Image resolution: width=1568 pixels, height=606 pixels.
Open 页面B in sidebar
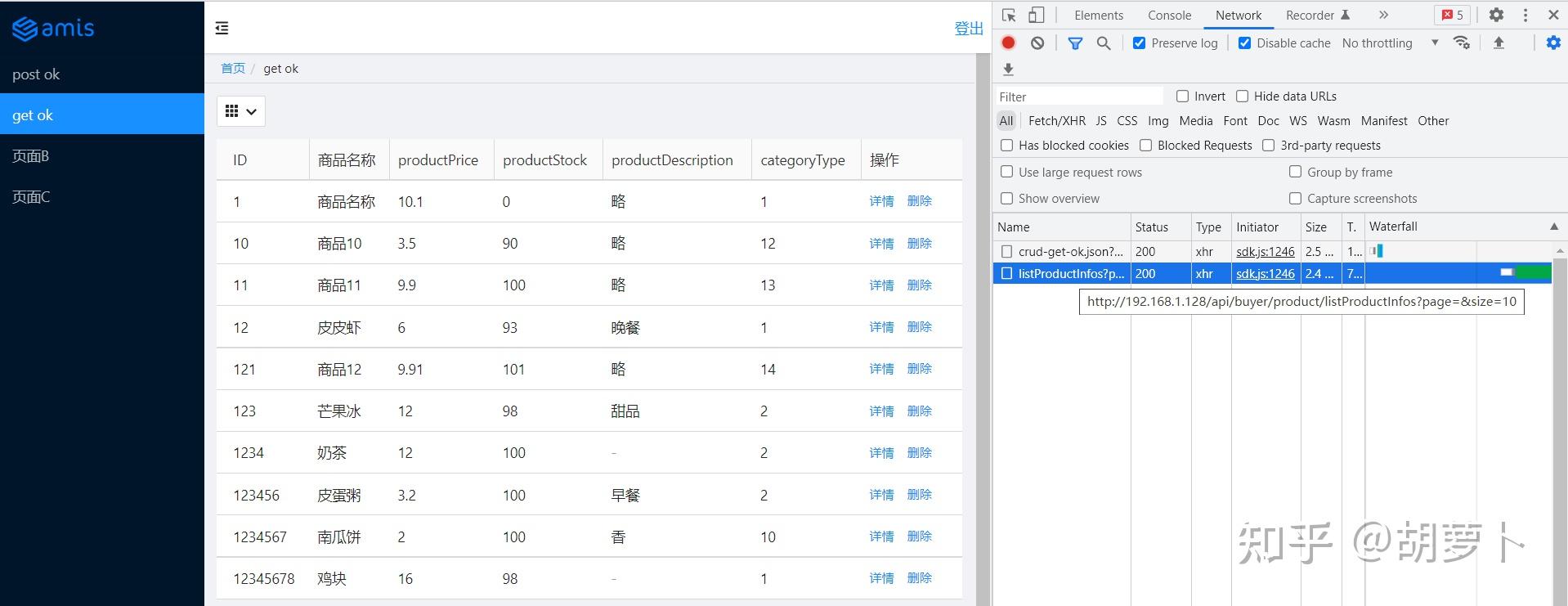click(x=102, y=156)
